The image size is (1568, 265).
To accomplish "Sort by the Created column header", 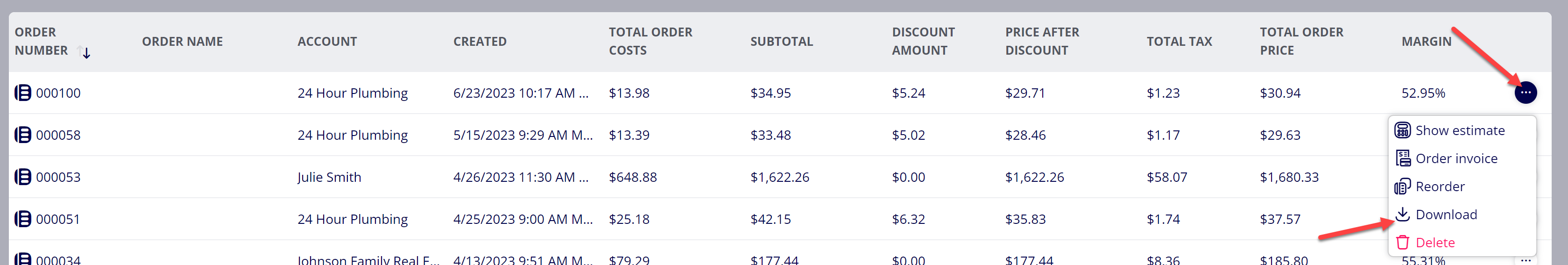I will pyautogui.click(x=480, y=42).
